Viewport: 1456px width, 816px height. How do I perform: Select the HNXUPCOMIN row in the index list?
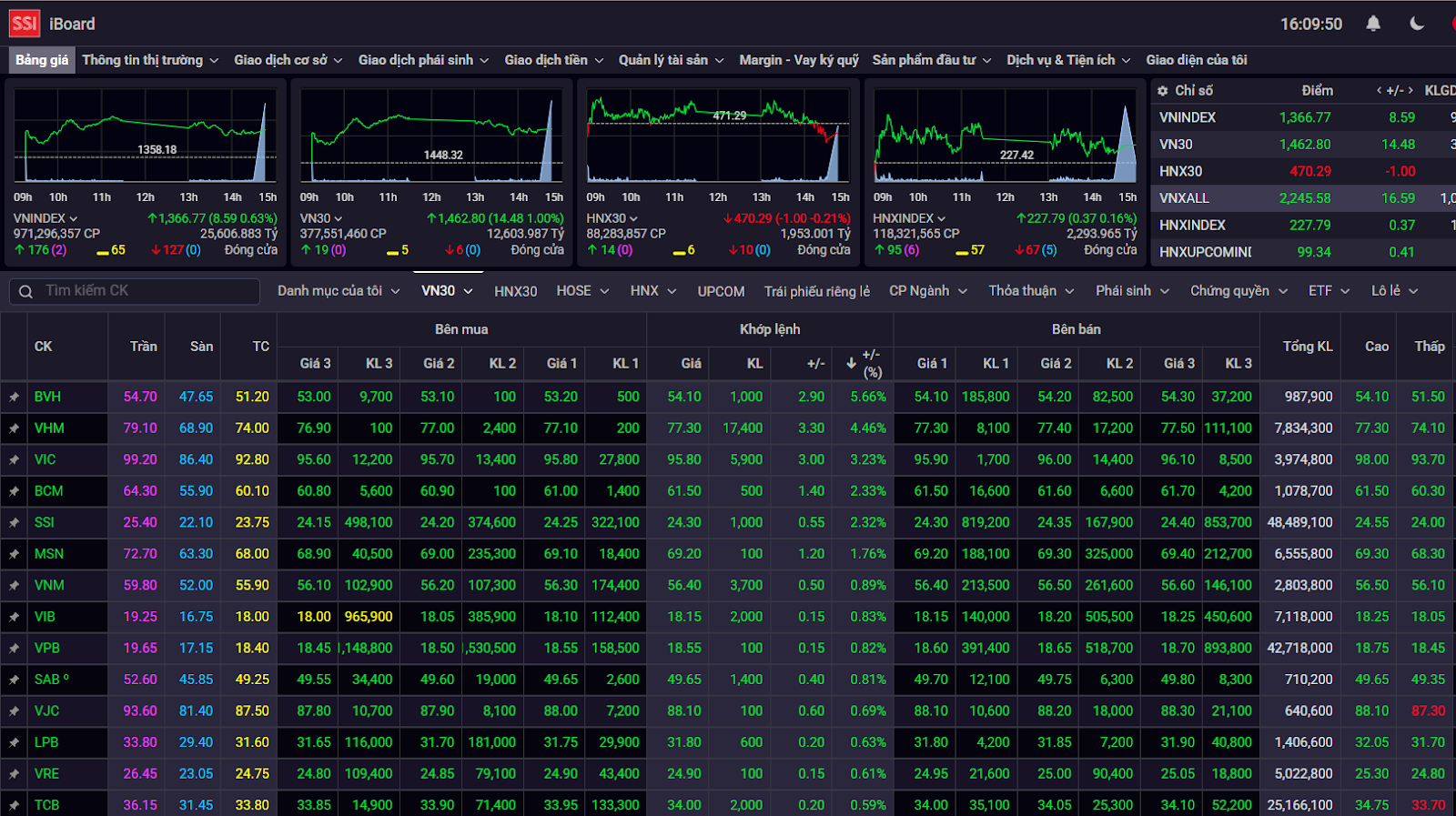pyautogui.click(x=1303, y=252)
